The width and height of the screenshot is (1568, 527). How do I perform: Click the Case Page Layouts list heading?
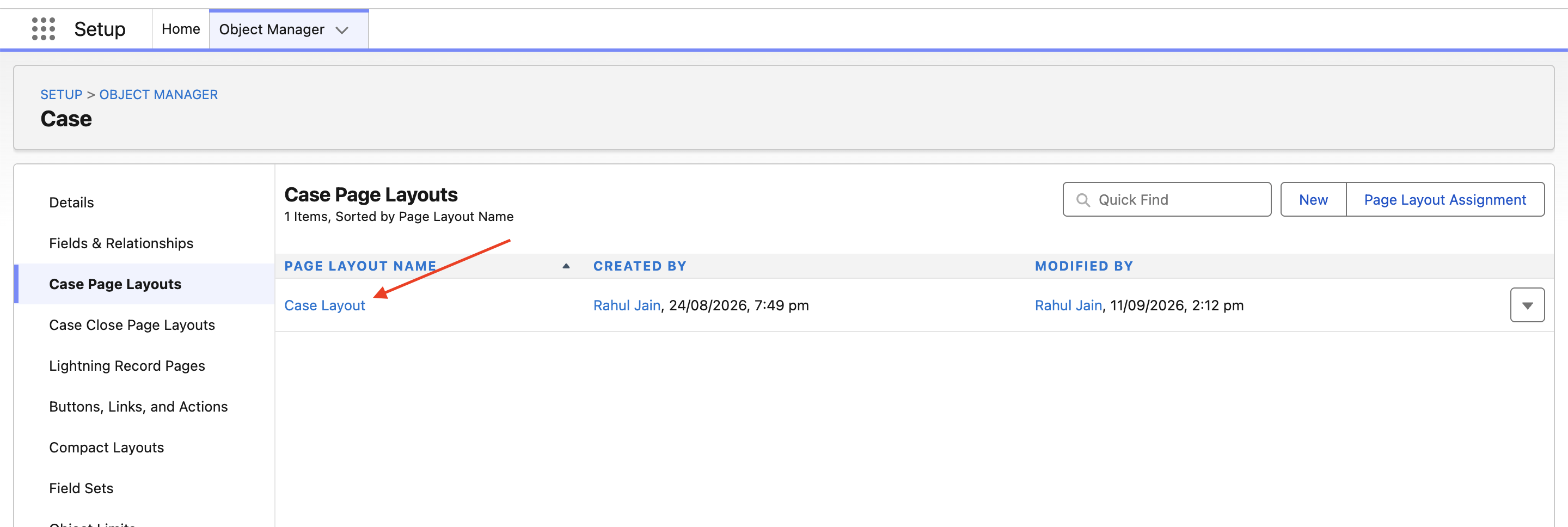[371, 195]
